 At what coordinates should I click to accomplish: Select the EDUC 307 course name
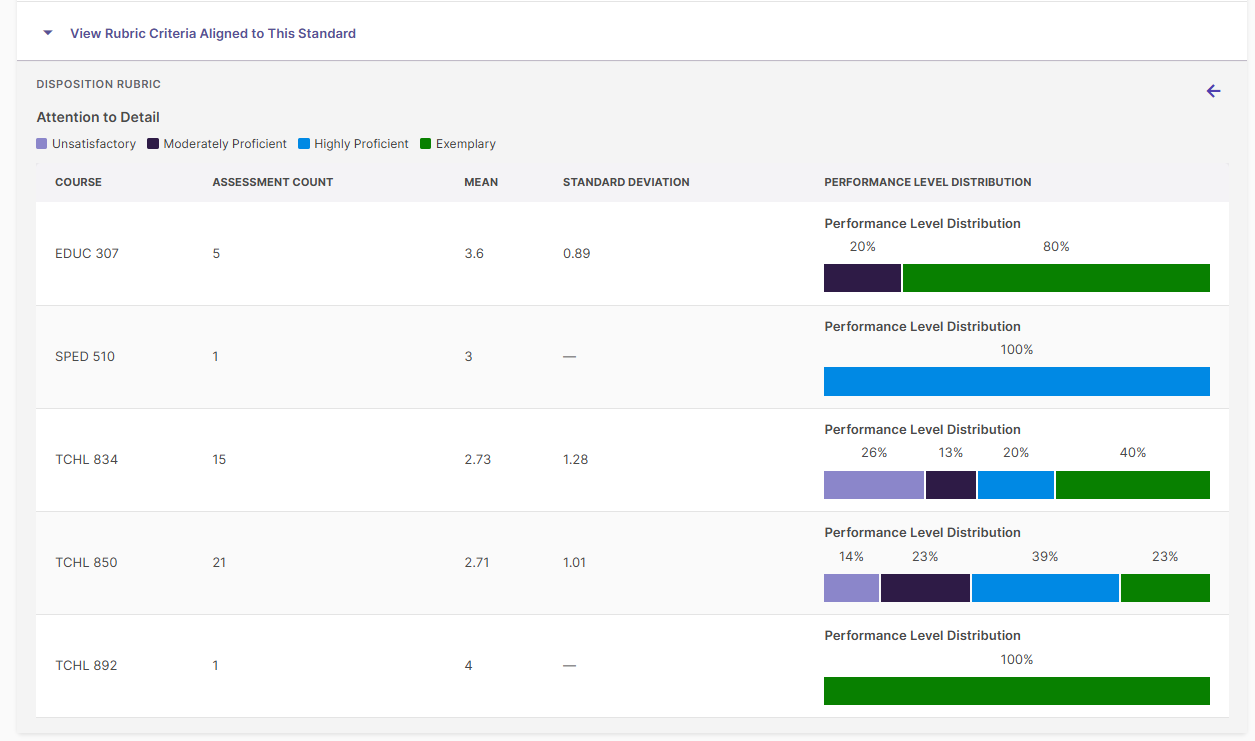87,254
